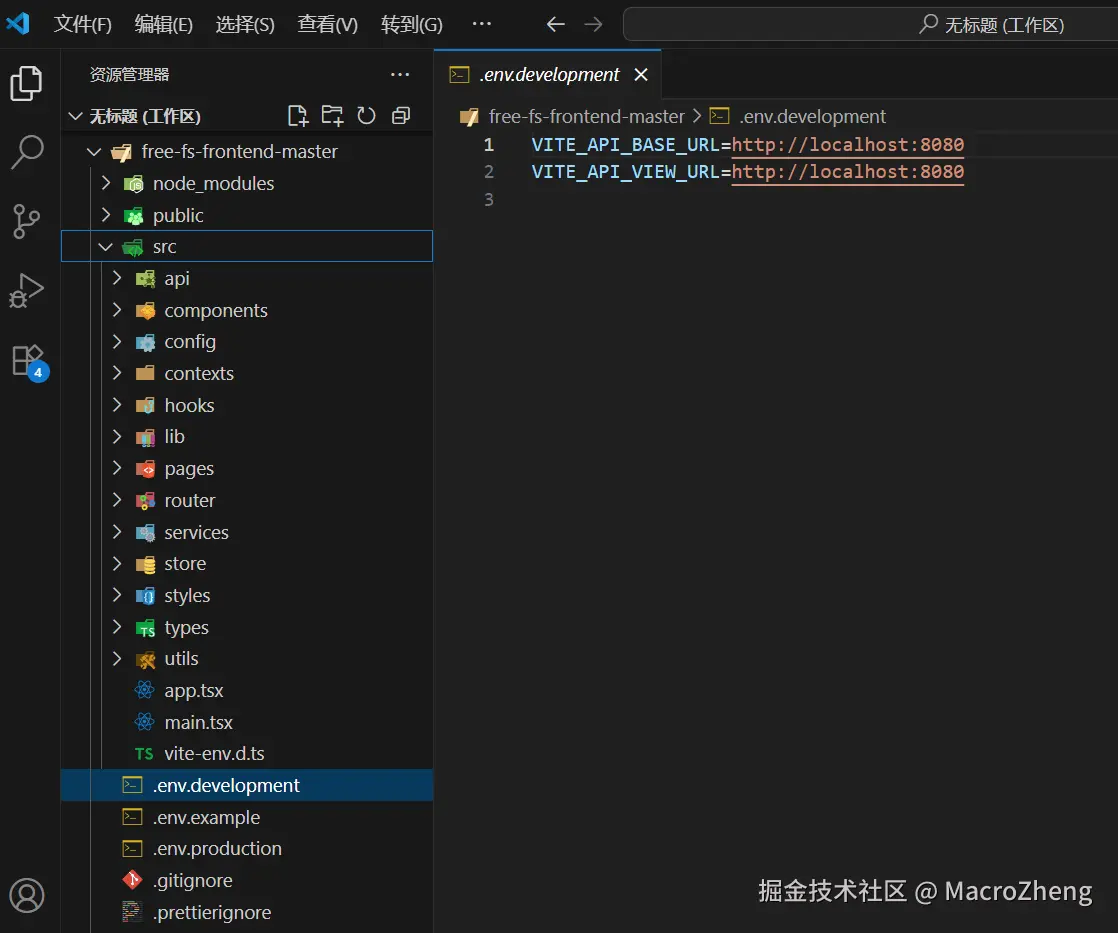Open main.tsx in the file tree
Screen dimensions: 1118x933
click(x=198, y=723)
